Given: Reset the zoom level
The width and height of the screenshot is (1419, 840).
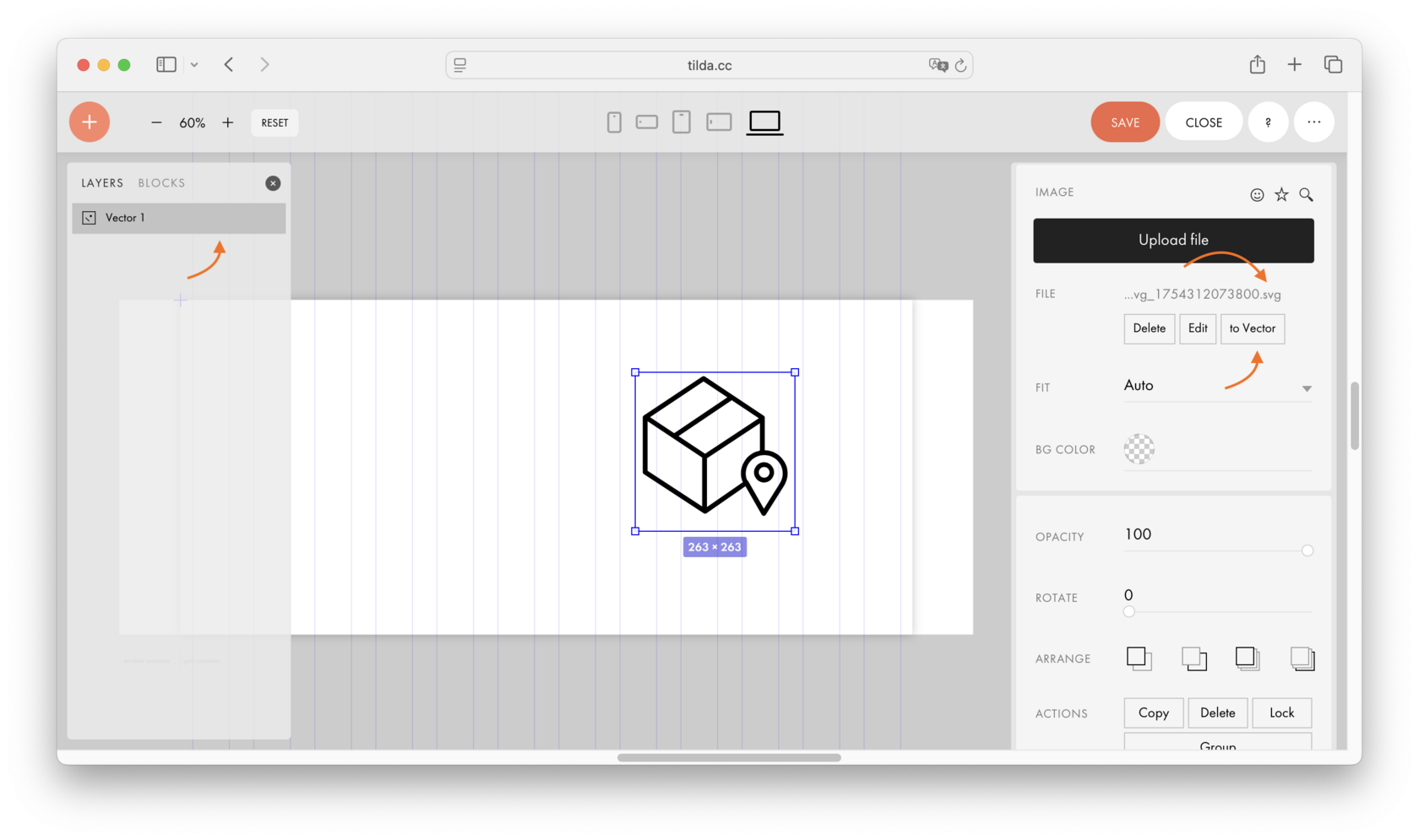Looking at the screenshot, I should [275, 122].
